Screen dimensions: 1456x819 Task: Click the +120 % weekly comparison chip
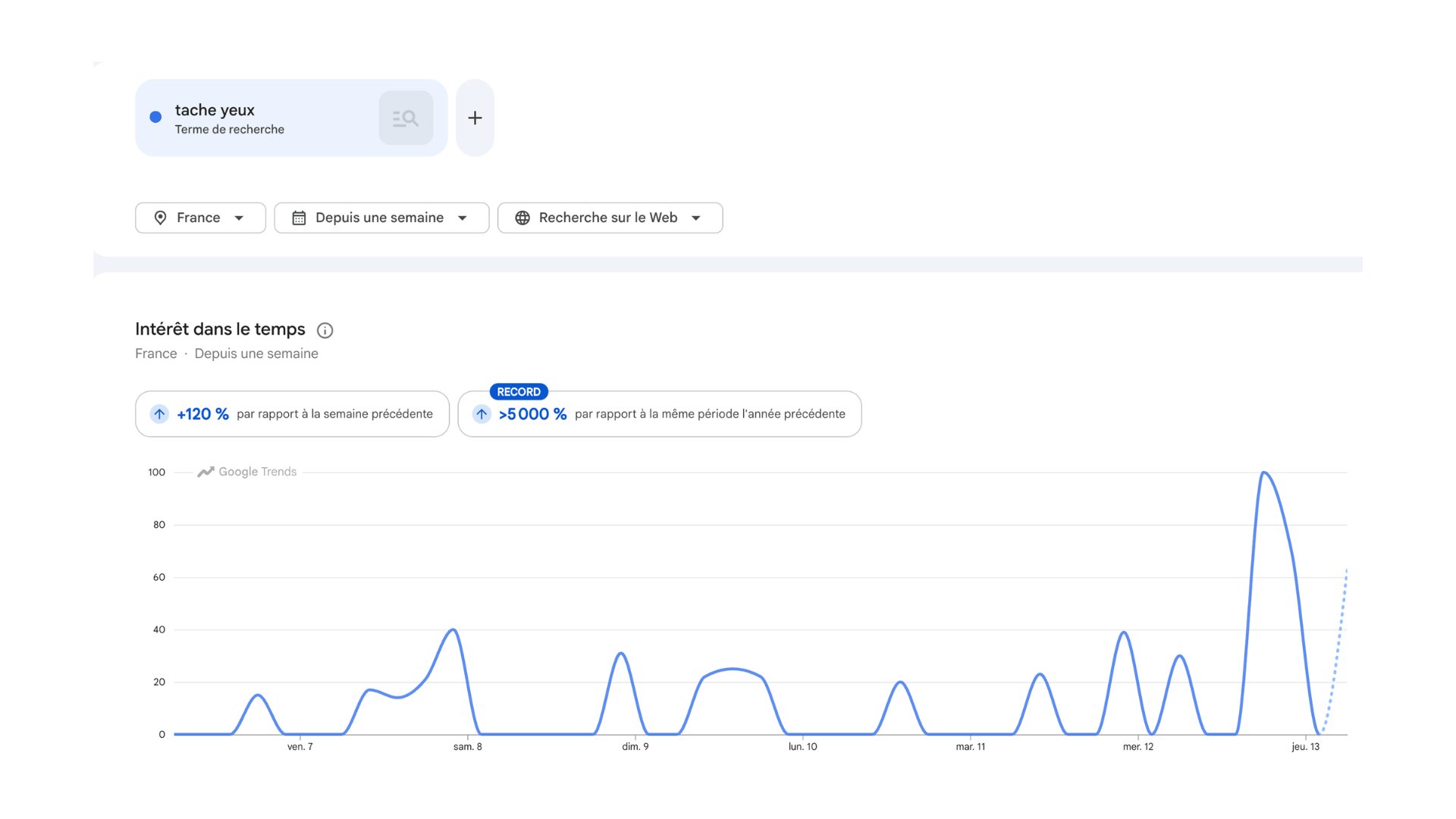(x=292, y=414)
